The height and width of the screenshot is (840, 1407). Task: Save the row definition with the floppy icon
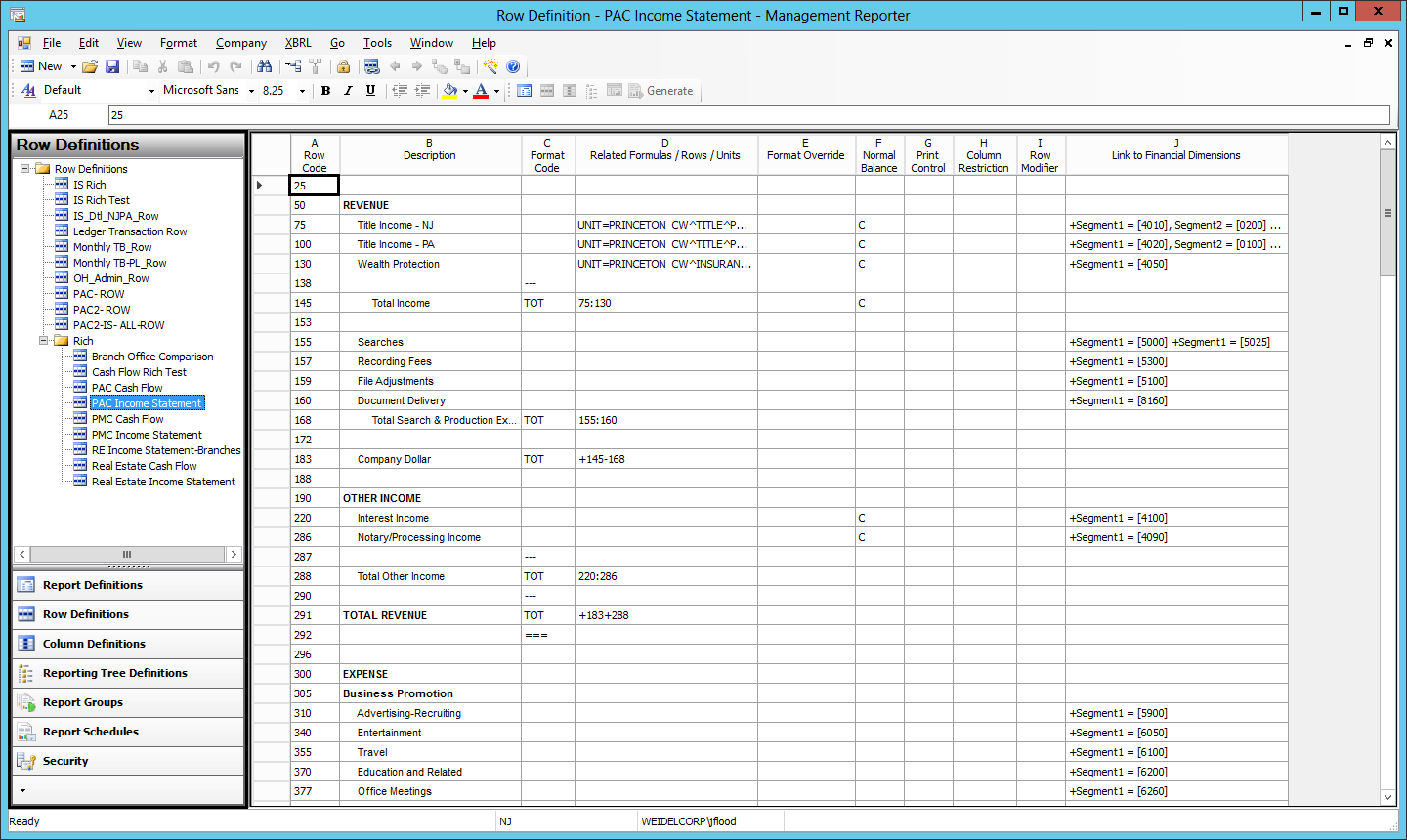112,66
